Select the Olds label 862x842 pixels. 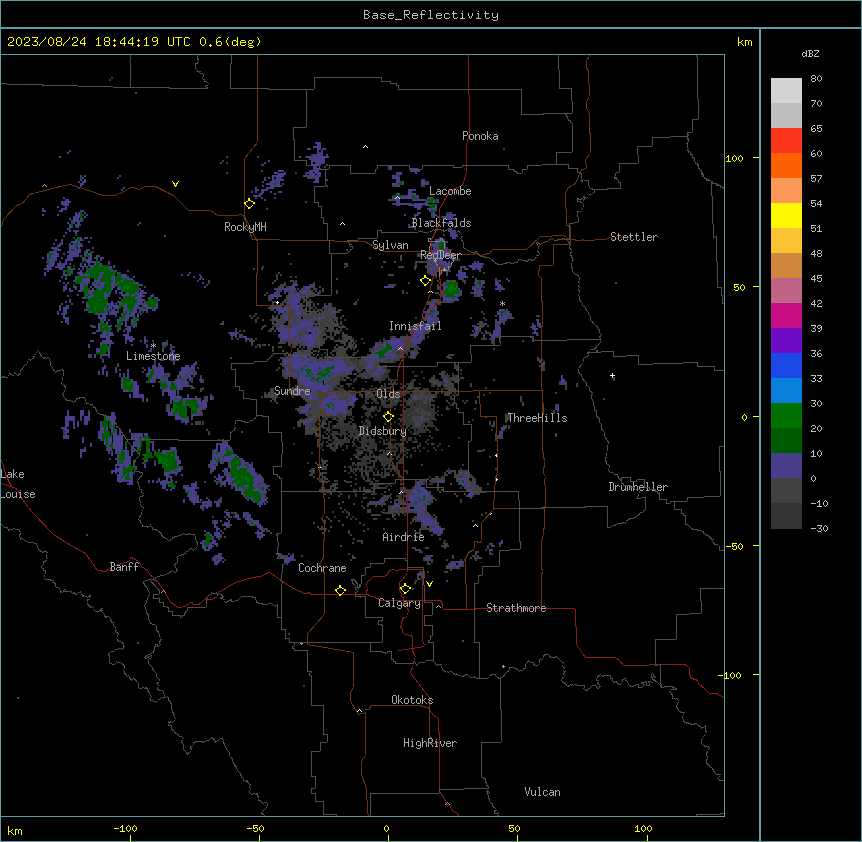click(388, 394)
